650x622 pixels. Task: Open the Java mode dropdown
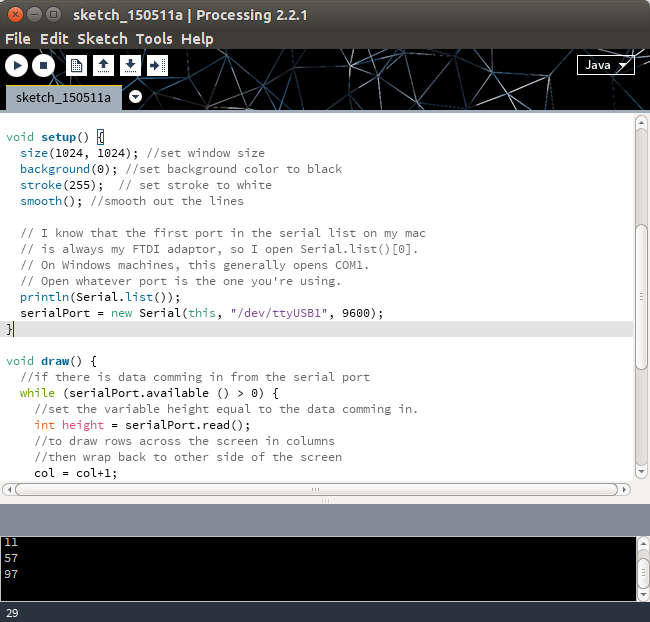point(605,65)
